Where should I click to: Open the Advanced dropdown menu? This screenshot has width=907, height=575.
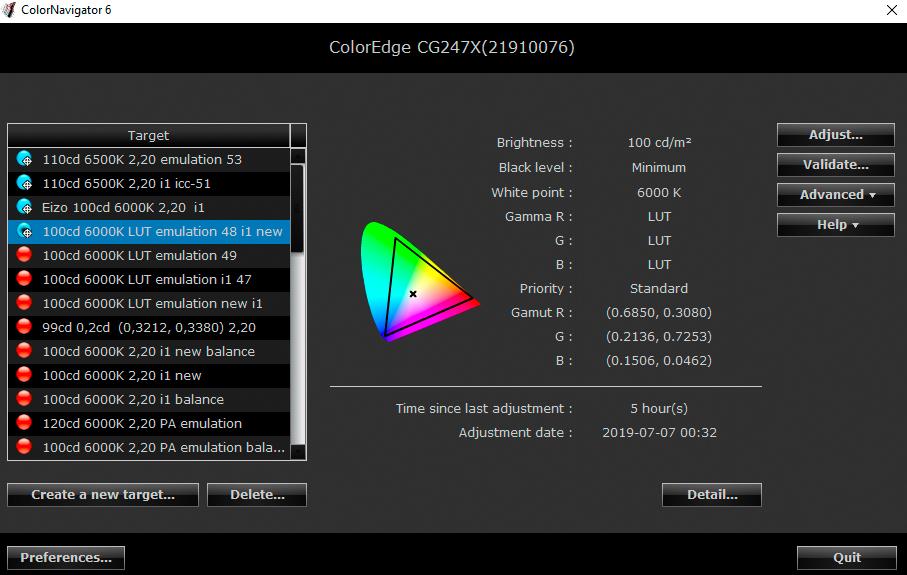click(836, 195)
